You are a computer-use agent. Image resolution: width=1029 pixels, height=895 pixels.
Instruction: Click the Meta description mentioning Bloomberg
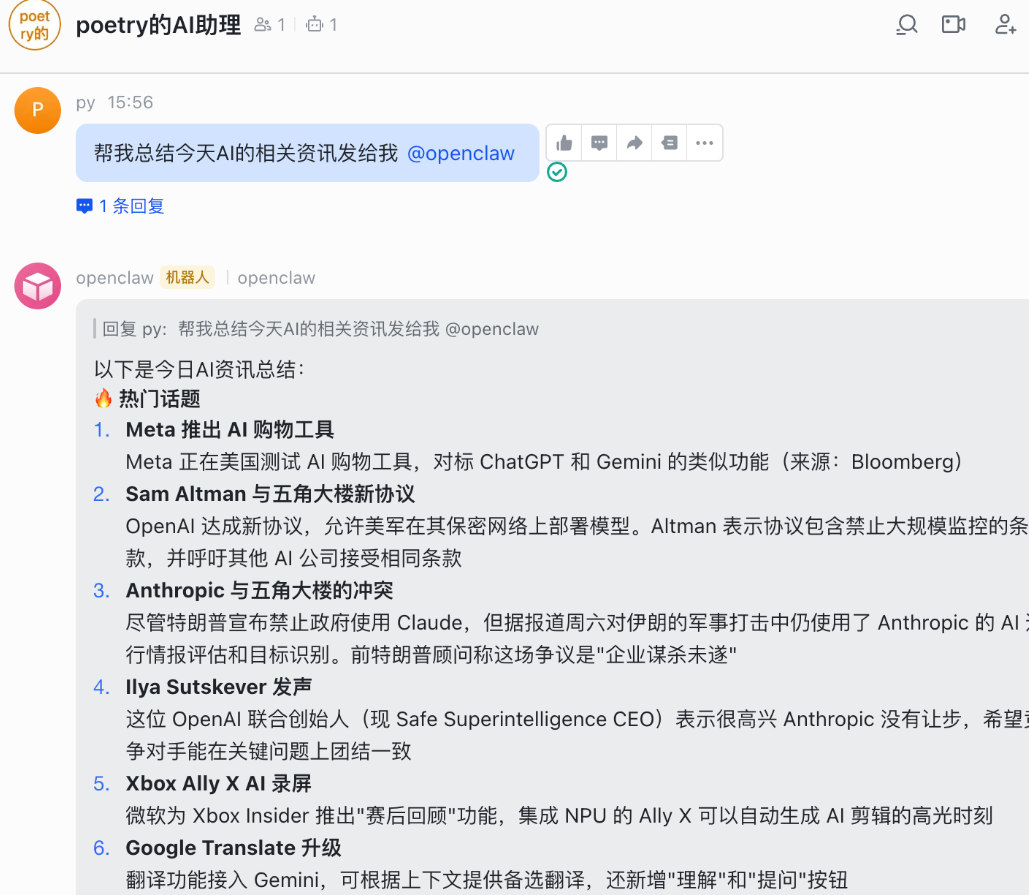click(544, 462)
